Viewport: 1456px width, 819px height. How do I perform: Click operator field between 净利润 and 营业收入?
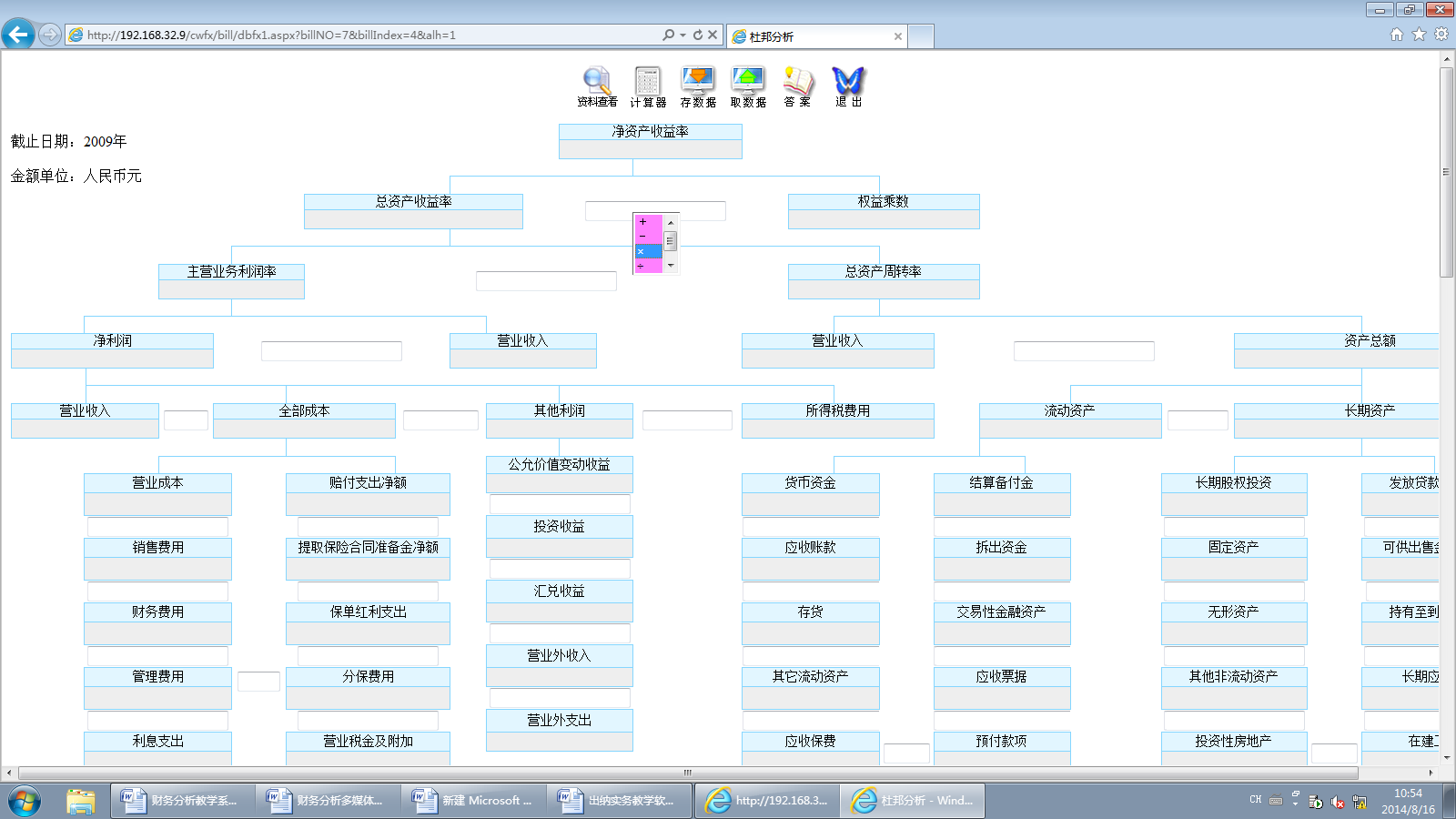click(331, 351)
